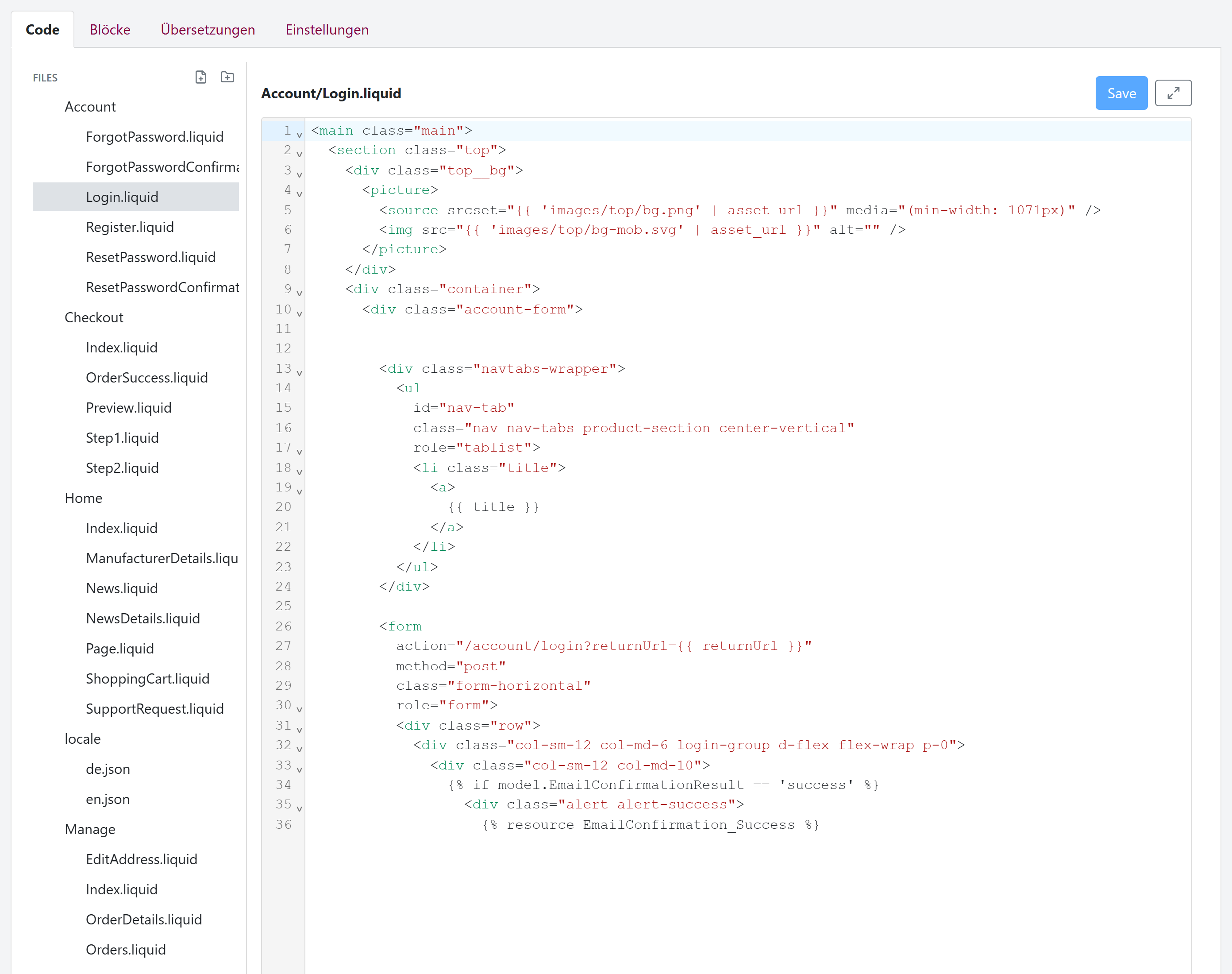Place cursor in line 1 main tag
The width and height of the screenshot is (1232, 974).
(x=392, y=131)
